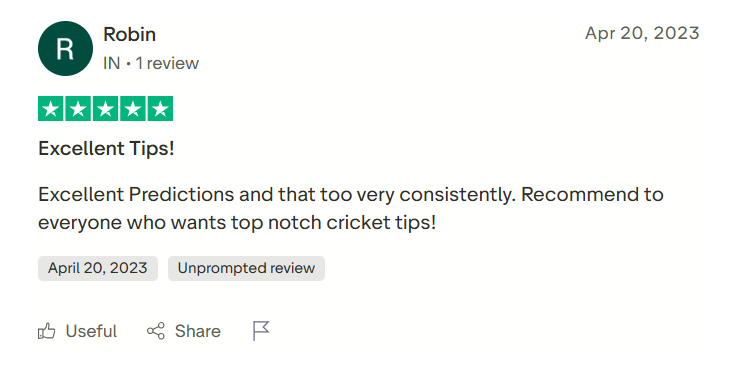
Task: Flag this review with the flag icon
Action: pyautogui.click(x=261, y=331)
